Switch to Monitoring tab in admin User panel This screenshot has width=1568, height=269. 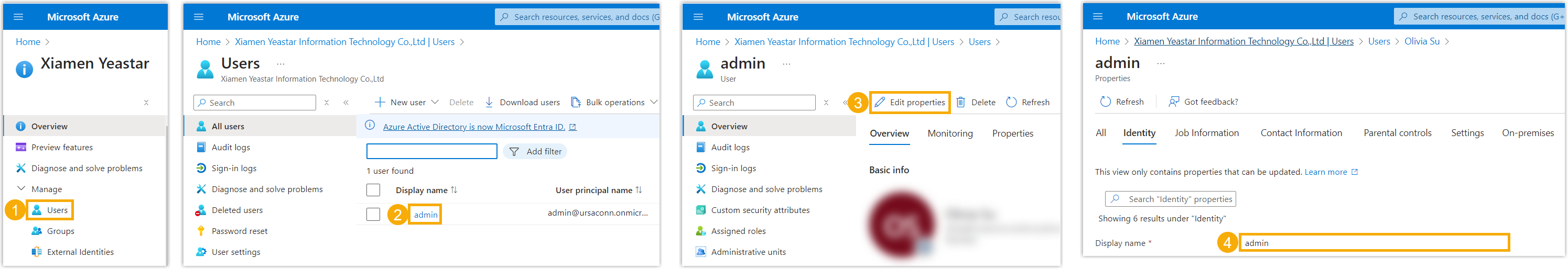click(949, 133)
